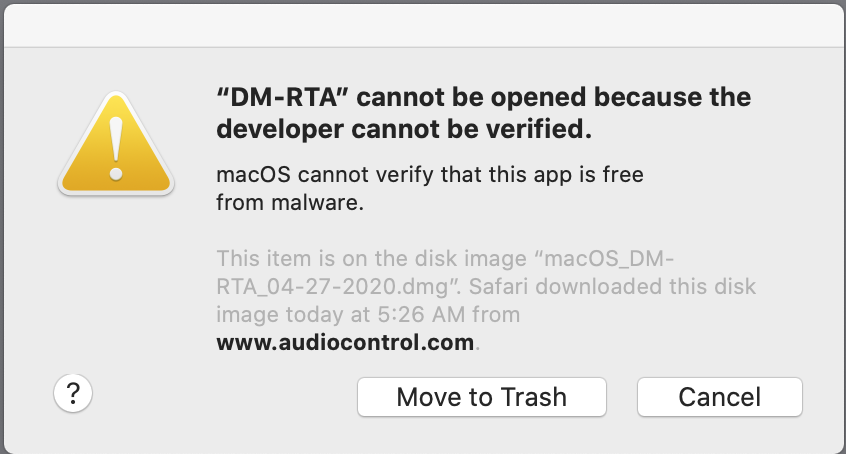Dismiss the dialog with Cancel
The height and width of the screenshot is (454, 846).
[x=720, y=397]
